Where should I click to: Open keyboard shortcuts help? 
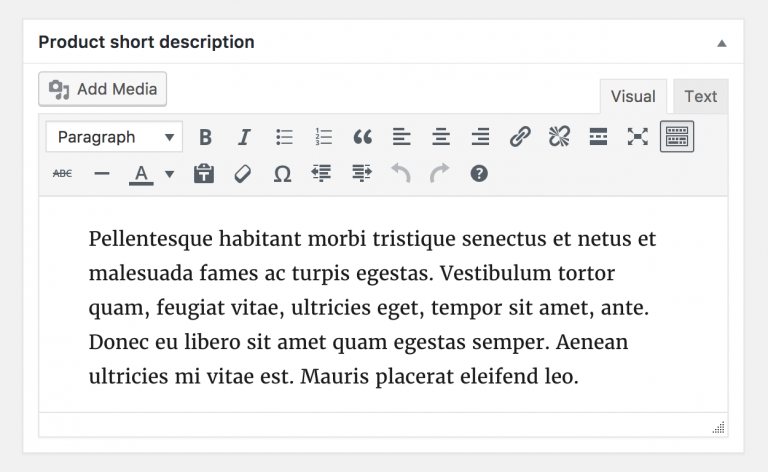pos(479,173)
